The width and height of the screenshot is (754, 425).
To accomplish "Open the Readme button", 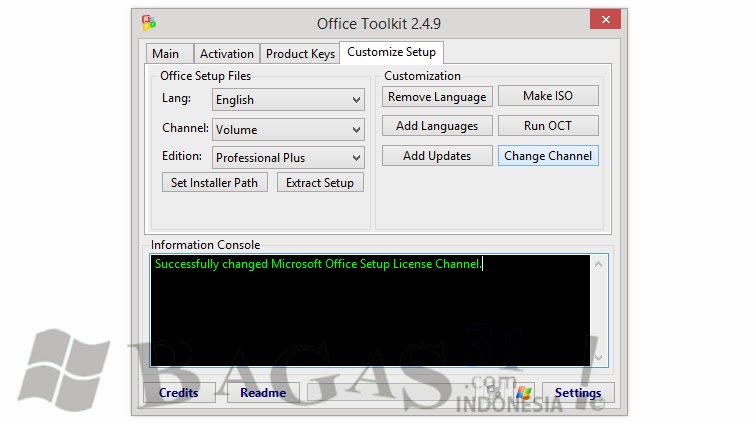I will tap(263, 392).
